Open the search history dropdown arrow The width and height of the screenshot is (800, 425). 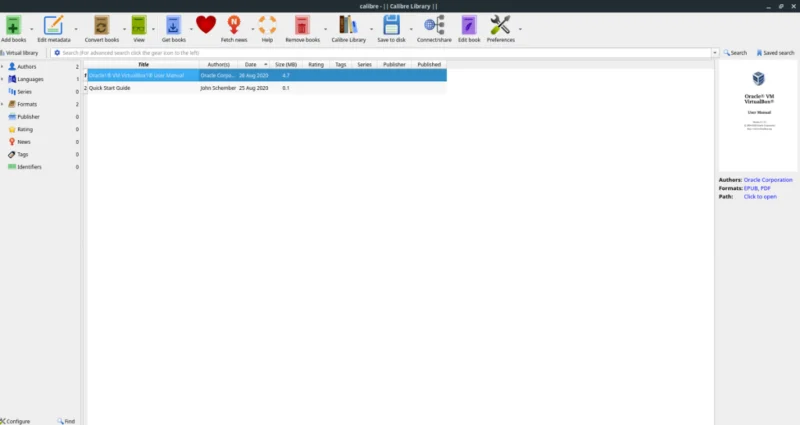(x=715, y=53)
